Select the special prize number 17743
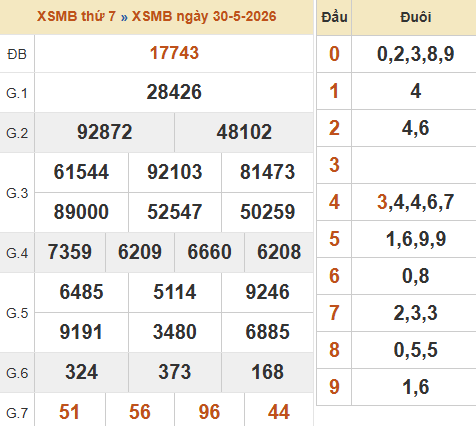This screenshot has width=476, height=426. point(174,53)
